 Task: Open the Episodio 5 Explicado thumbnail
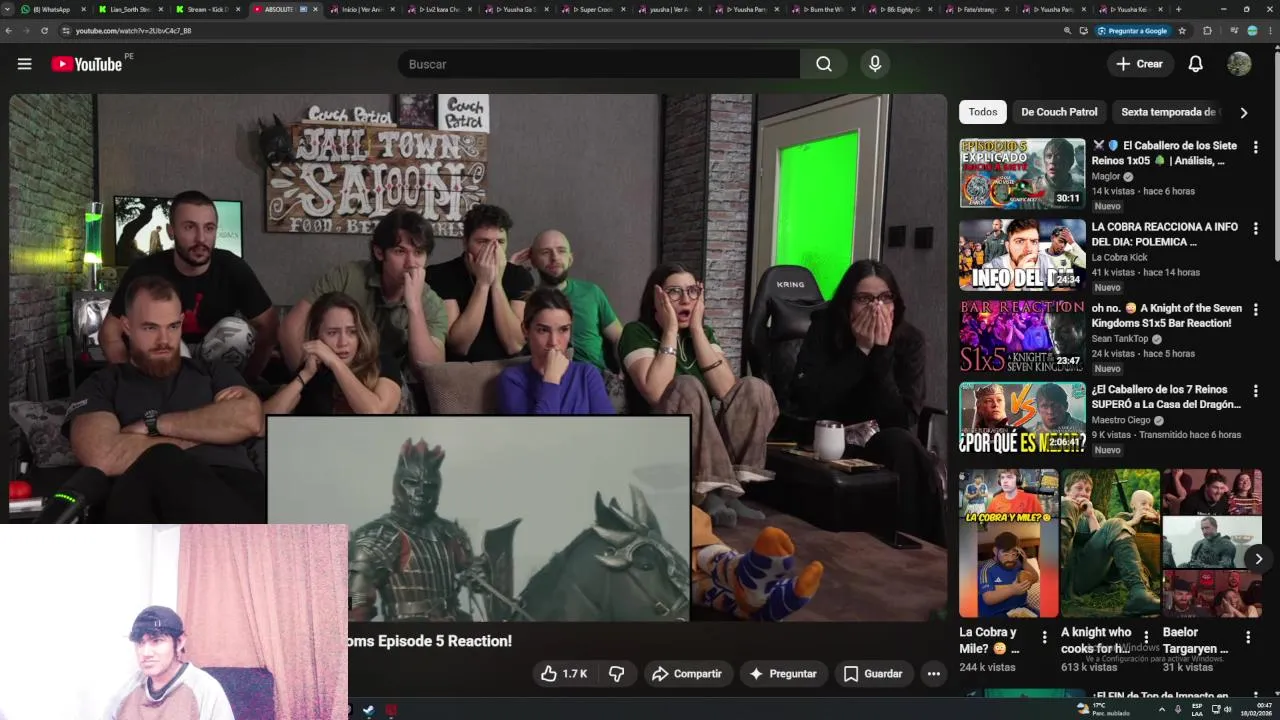click(1022, 173)
